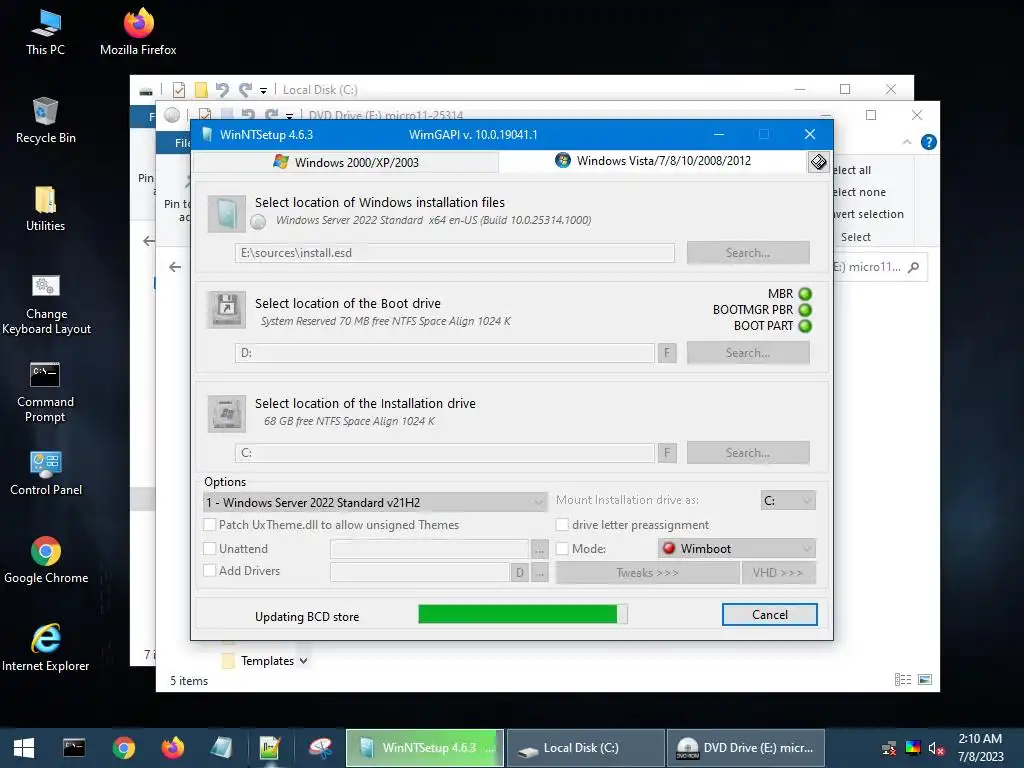Click the MBR green status indicator
1024x768 pixels.
(805, 294)
